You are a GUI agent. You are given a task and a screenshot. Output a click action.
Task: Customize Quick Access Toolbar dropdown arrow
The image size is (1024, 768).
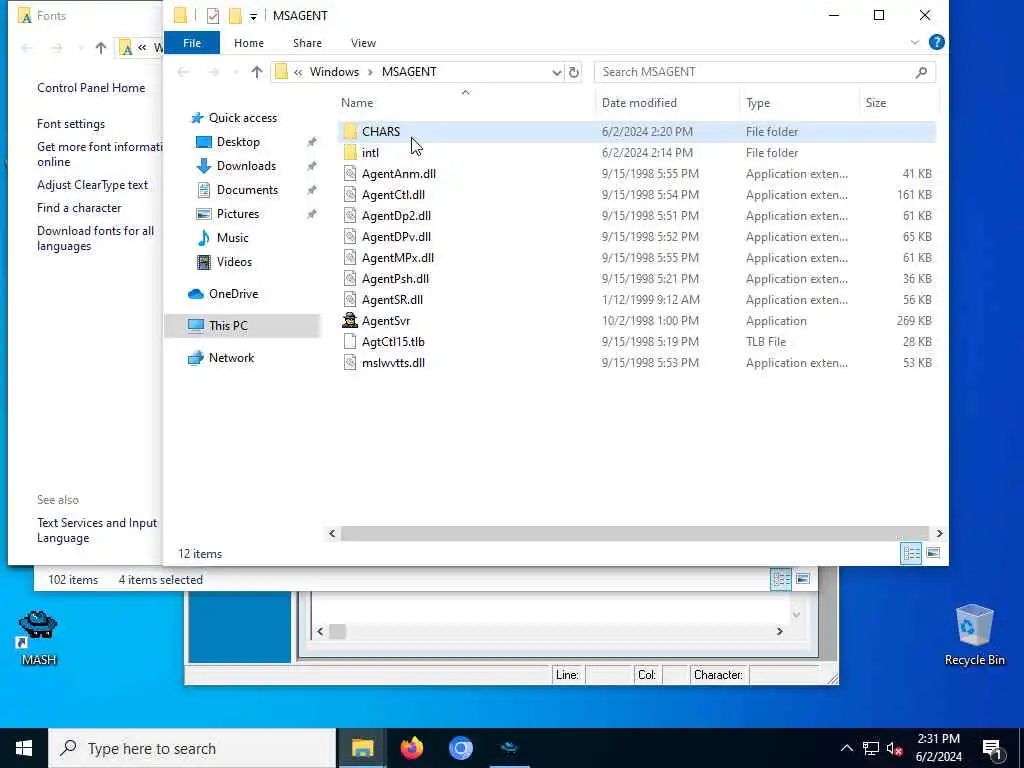(253, 16)
